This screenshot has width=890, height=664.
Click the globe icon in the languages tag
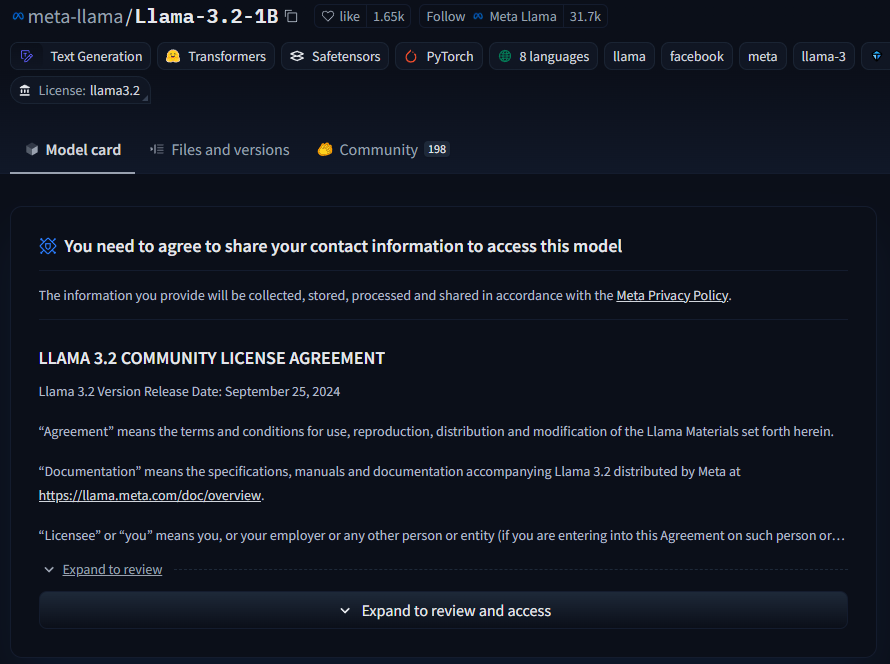pos(505,56)
